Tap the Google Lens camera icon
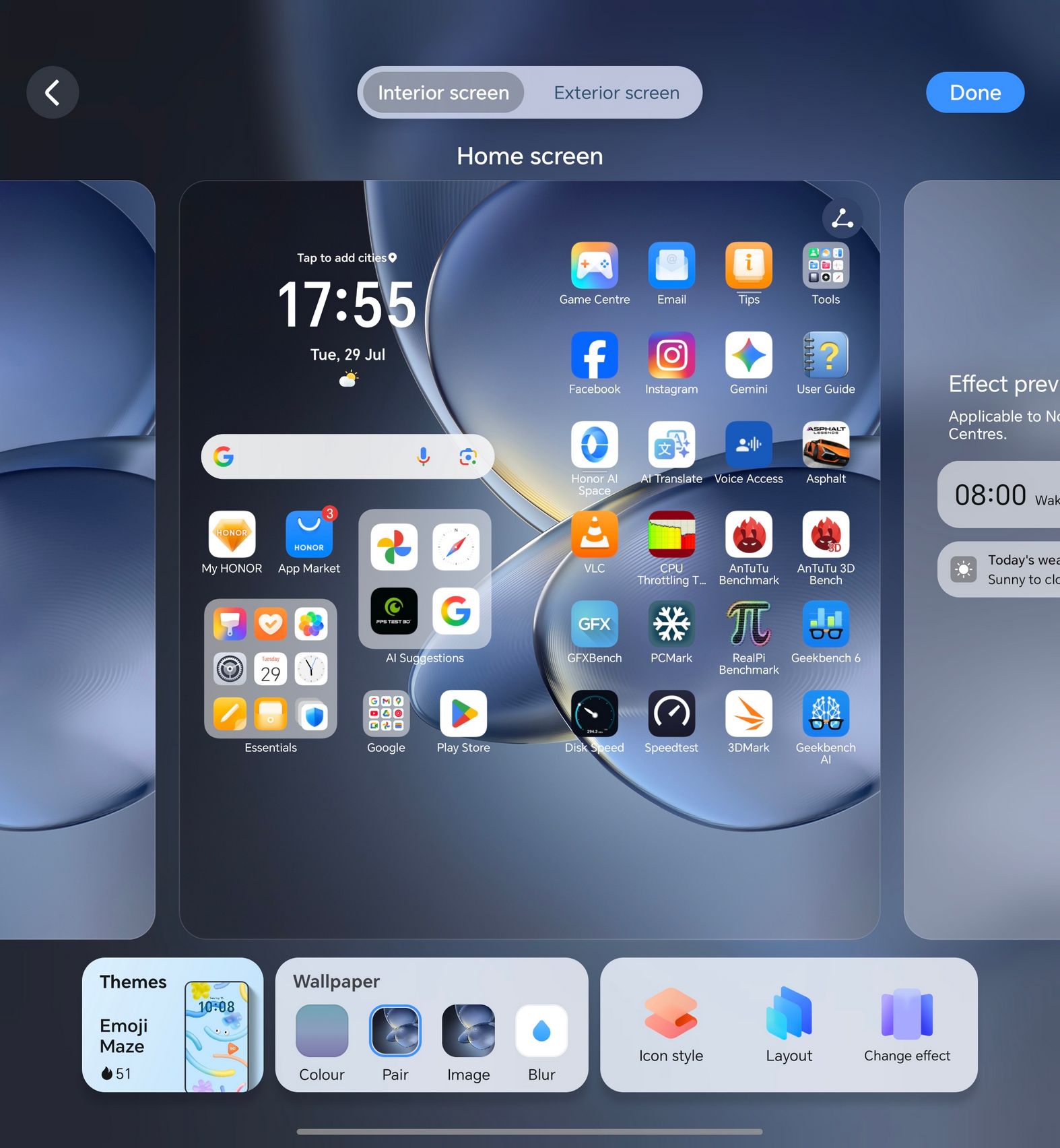Viewport: 1060px width, 1148px height. [x=468, y=457]
